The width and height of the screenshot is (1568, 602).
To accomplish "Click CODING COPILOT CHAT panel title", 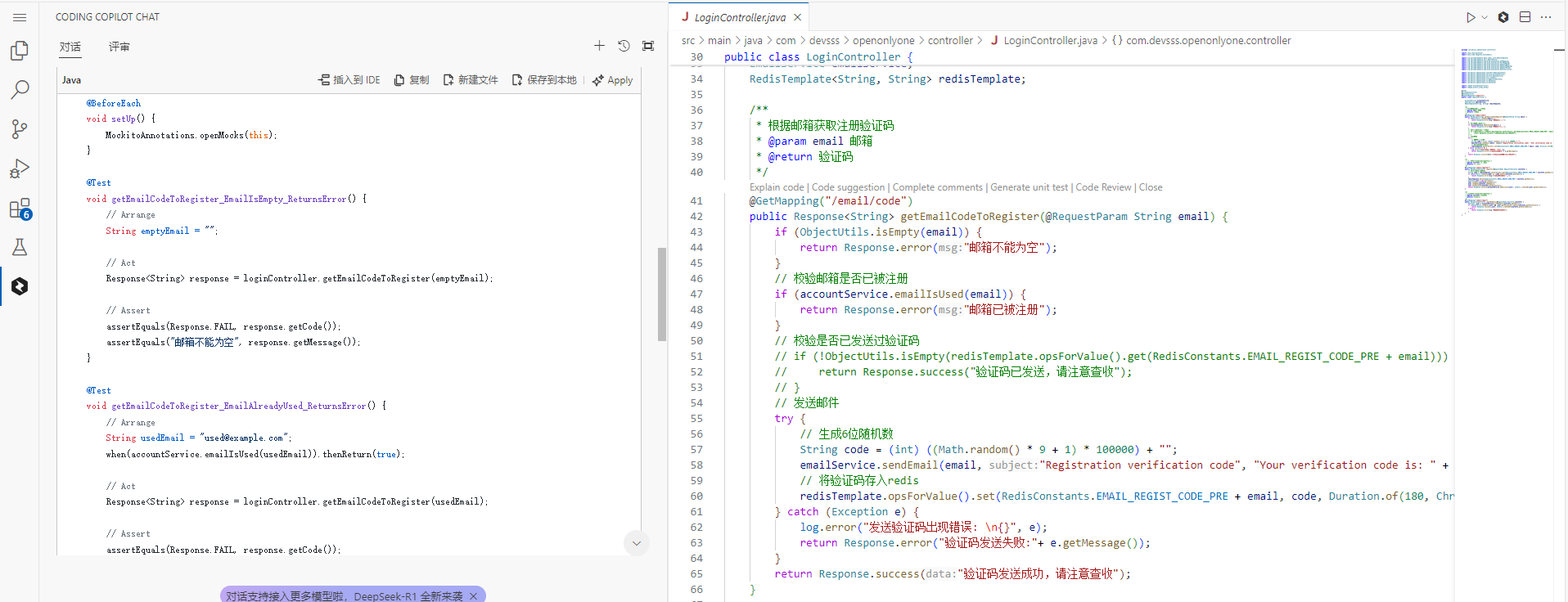I will pos(107,17).
